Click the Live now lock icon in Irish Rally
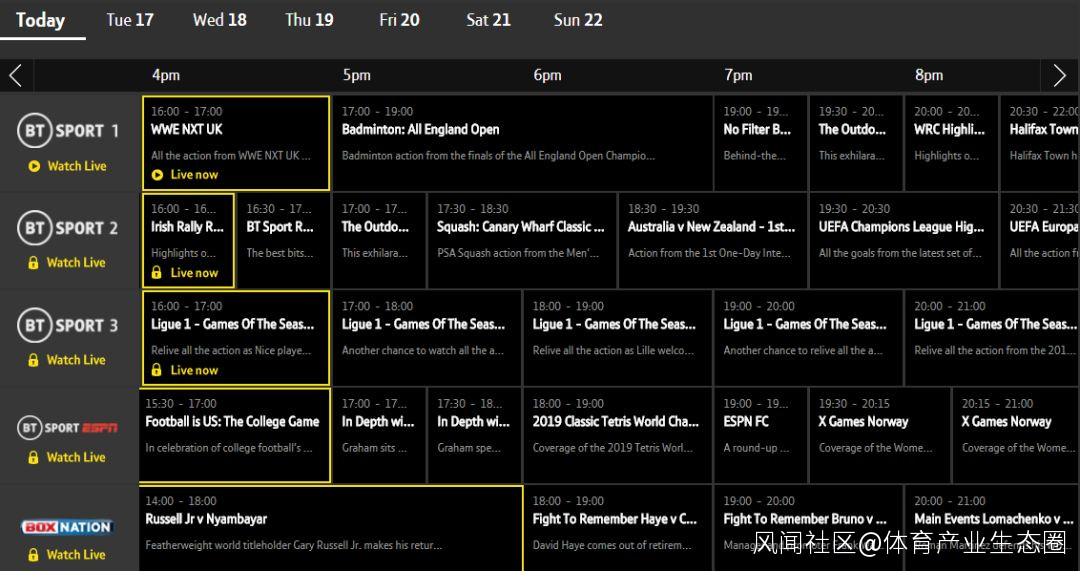Screen dimensions: 1080x571 (x=156, y=273)
